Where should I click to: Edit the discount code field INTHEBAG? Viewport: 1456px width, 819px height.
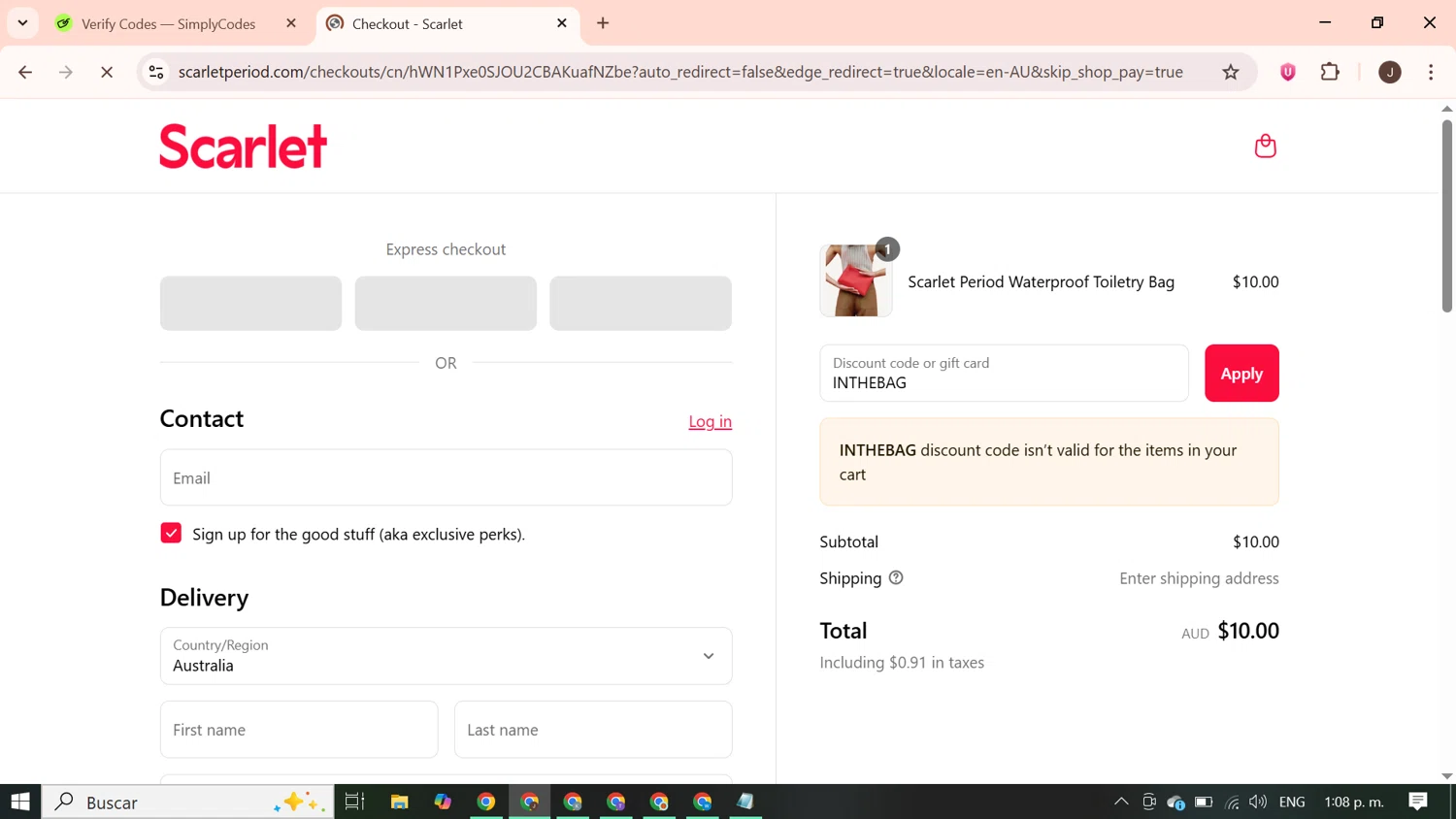[x=1004, y=373]
